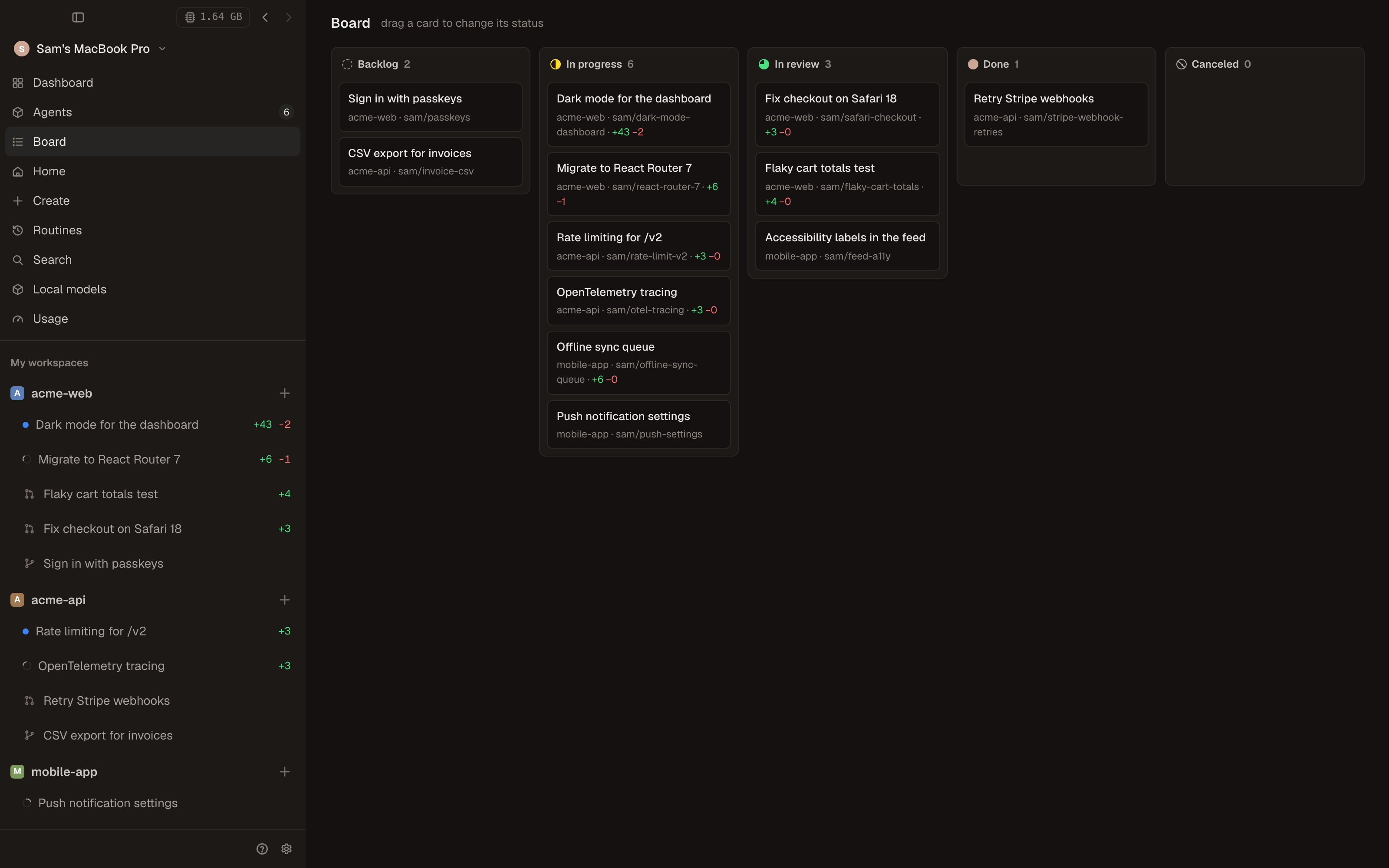Image resolution: width=1389 pixels, height=868 pixels.
Task: Open Sign in with passkeys sidebar row
Action: coord(153,564)
